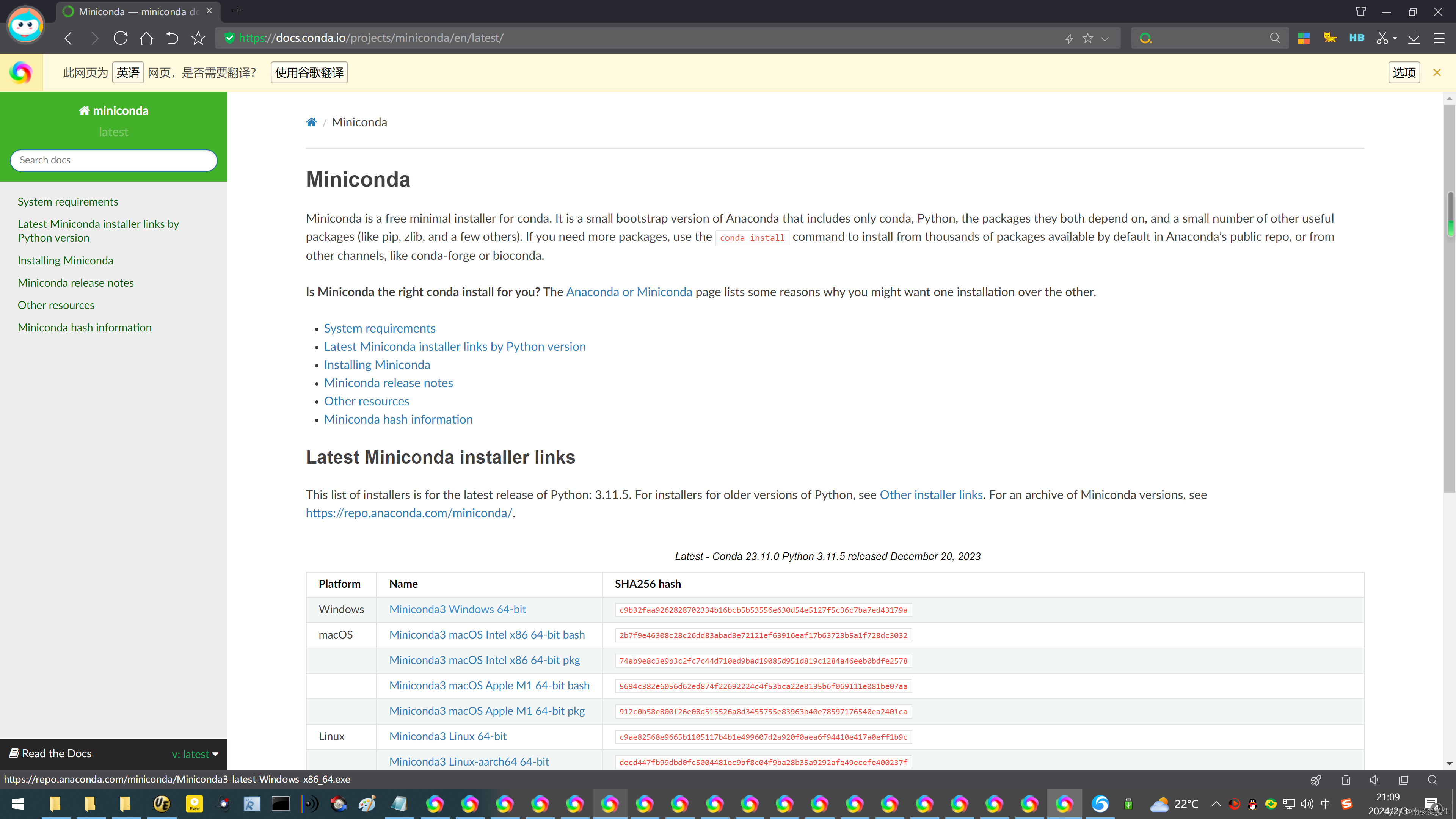Download Miniconda3 macOS Intel x86 64-bit bash
1456x819 pixels.
[x=486, y=635]
